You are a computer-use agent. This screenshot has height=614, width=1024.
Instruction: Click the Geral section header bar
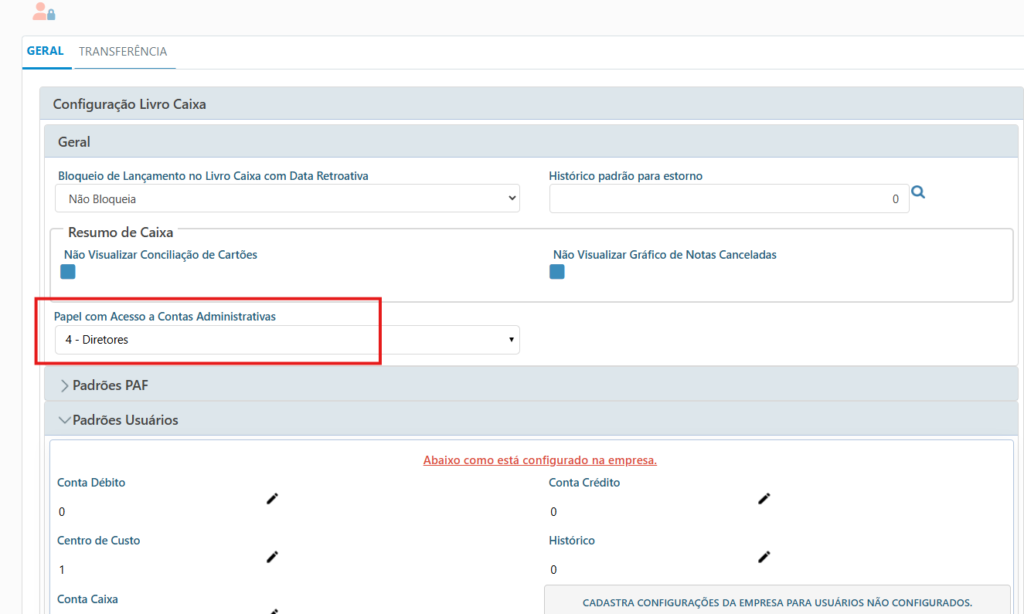(x=530, y=142)
